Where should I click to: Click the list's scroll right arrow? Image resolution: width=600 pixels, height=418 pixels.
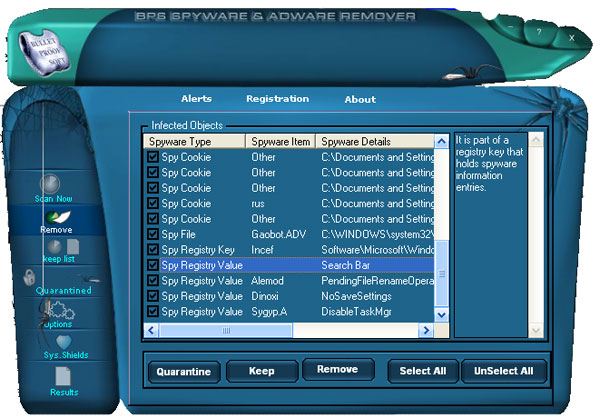426,330
